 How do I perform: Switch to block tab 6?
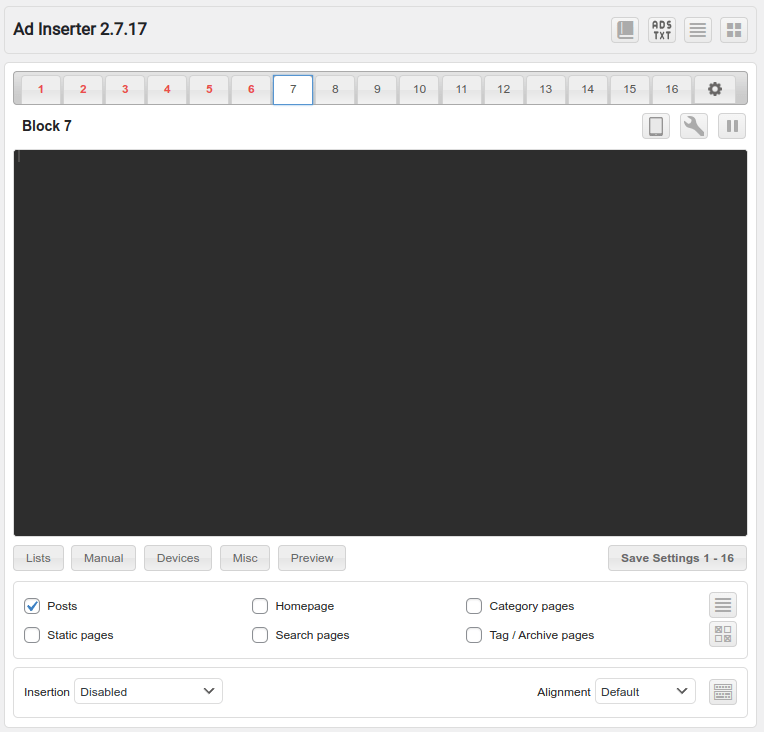point(251,90)
